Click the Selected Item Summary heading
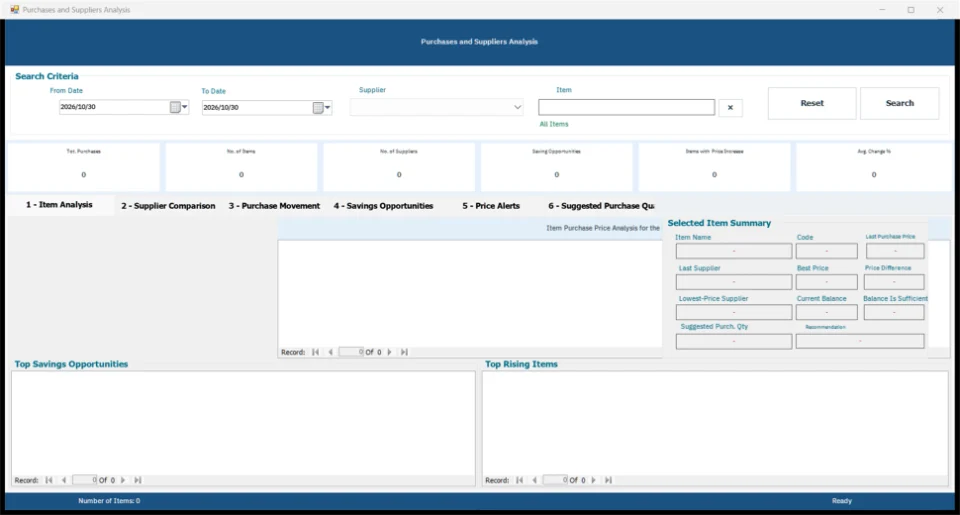The width and height of the screenshot is (960, 515). tap(719, 223)
